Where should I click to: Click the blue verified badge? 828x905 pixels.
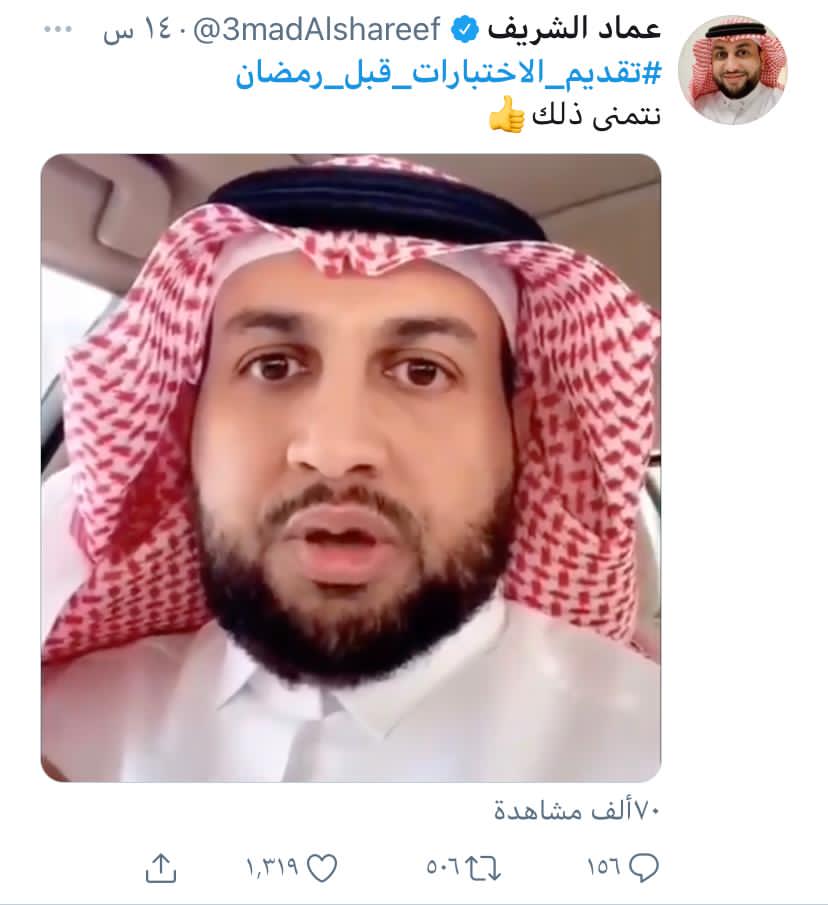click(x=464, y=30)
